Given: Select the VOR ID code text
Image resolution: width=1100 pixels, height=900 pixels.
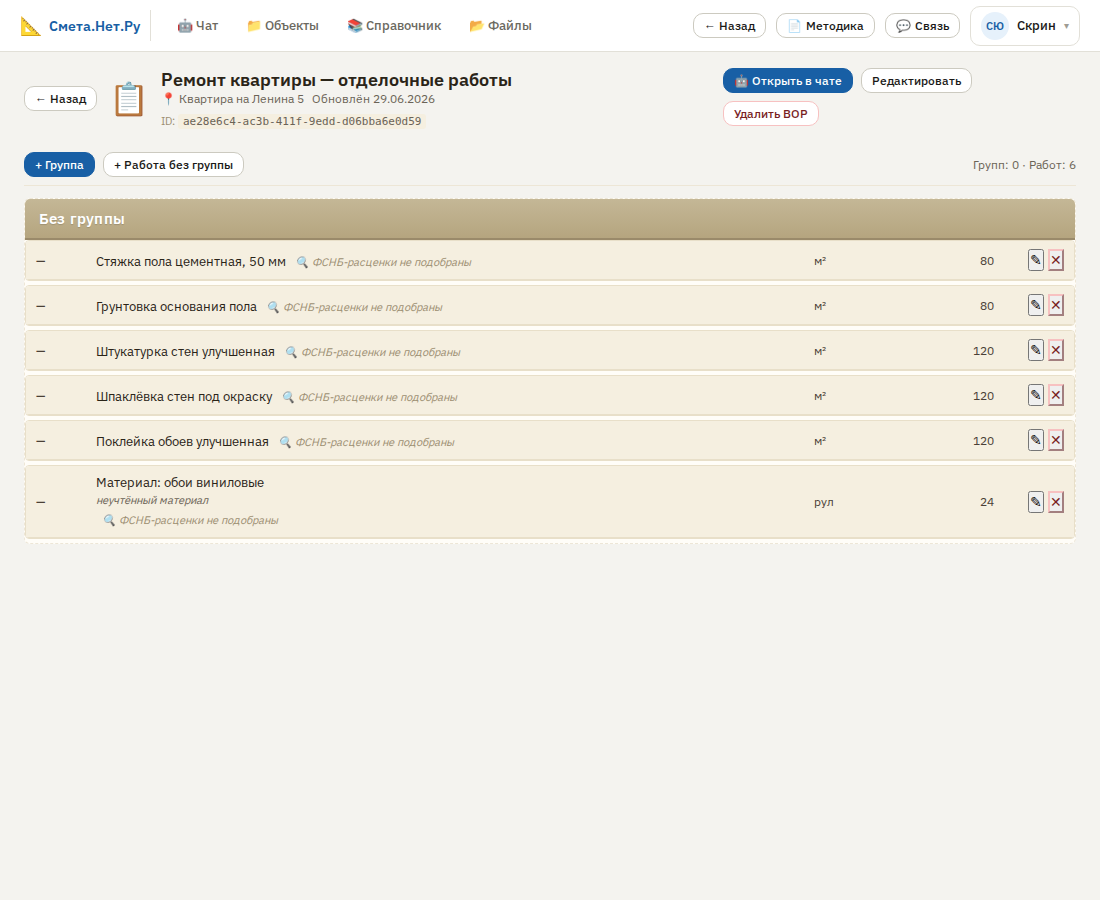Looking at the screenshot, I should pyautogui.click(x=302, y=121).
